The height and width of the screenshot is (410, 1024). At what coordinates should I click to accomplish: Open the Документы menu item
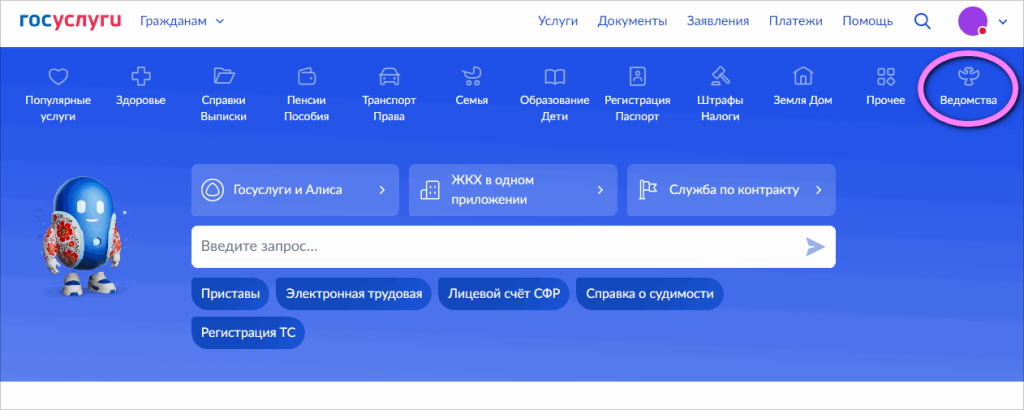632,21
